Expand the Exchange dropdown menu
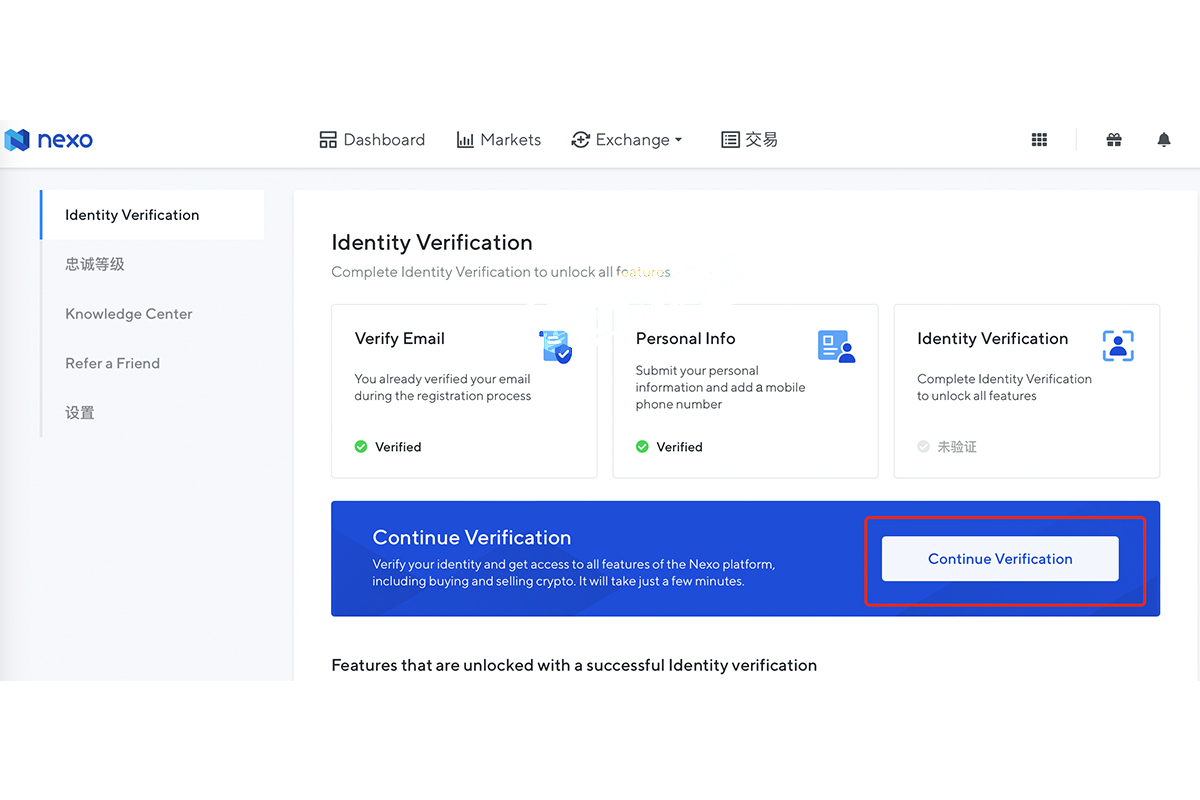Viewport: 1200px width, 800px height. tap(627, 140)
